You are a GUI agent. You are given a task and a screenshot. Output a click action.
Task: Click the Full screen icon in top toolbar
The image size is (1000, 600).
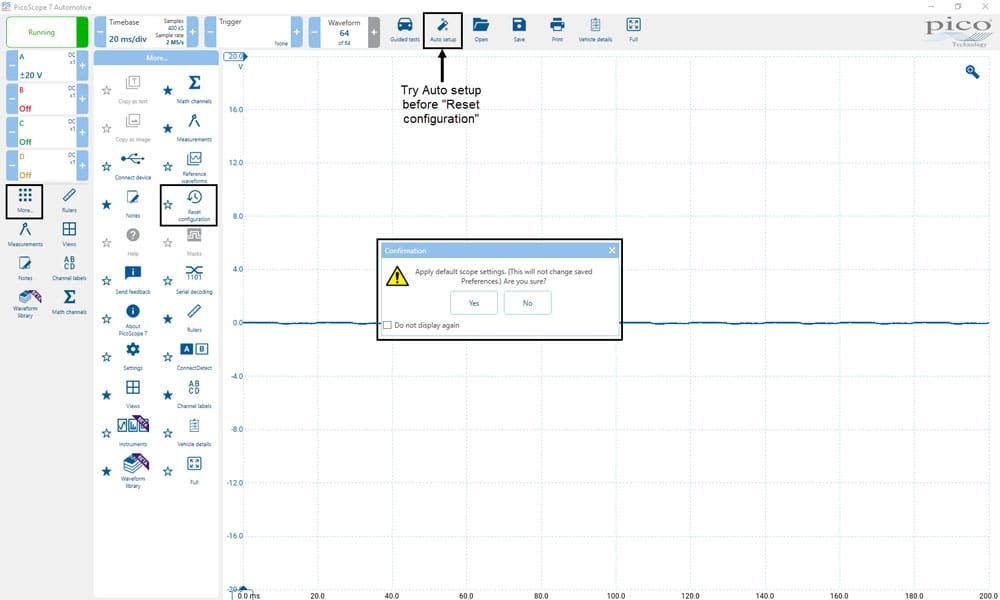click(x=633, y=29)
